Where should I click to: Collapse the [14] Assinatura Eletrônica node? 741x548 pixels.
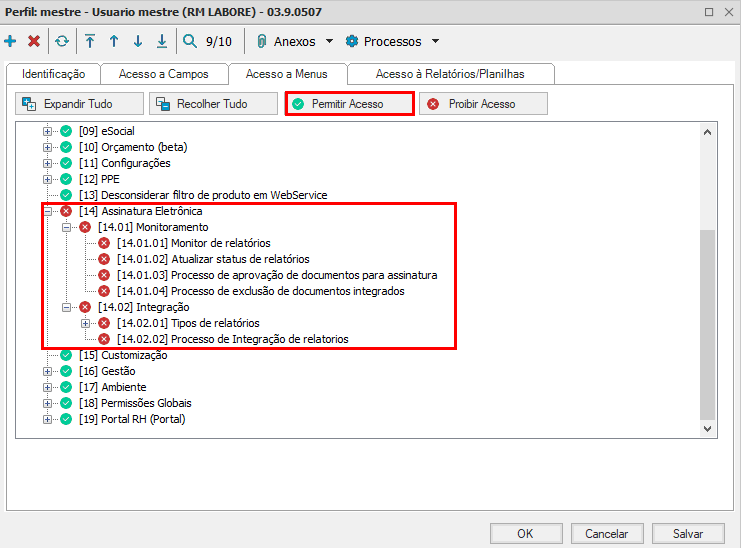pos(48,211)
